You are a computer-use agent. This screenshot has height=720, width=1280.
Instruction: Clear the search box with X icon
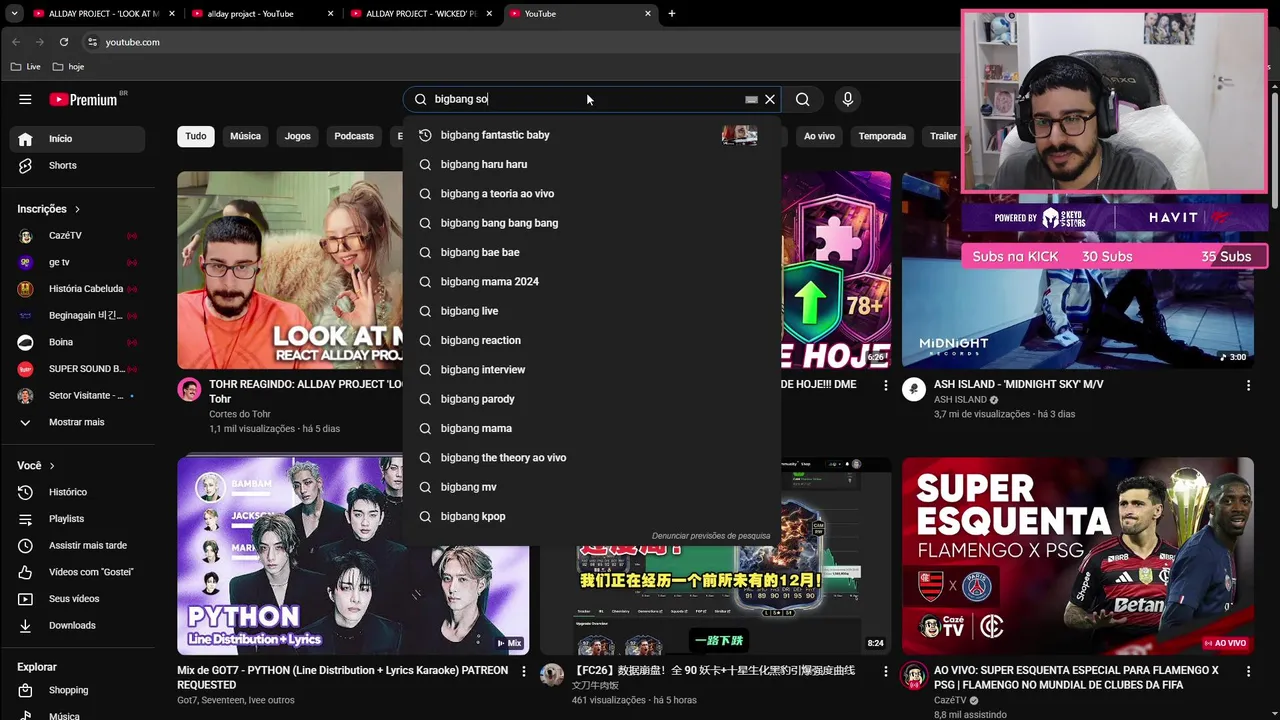[770, 99]
